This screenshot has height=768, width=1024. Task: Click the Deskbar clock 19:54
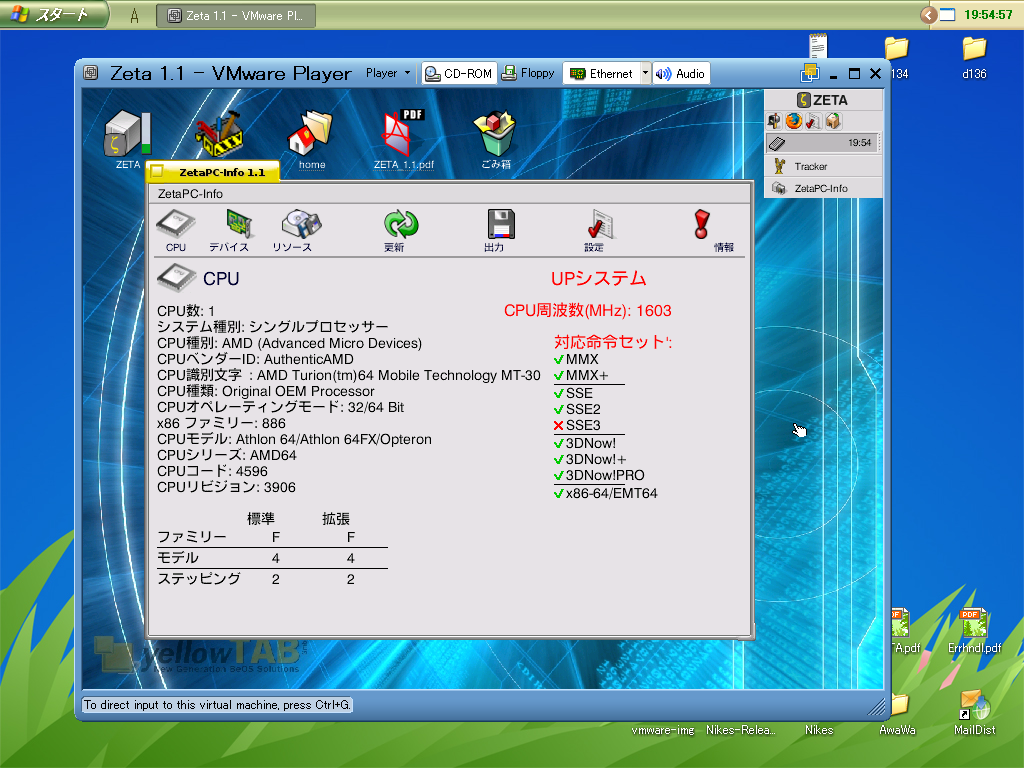pos(859,143)
